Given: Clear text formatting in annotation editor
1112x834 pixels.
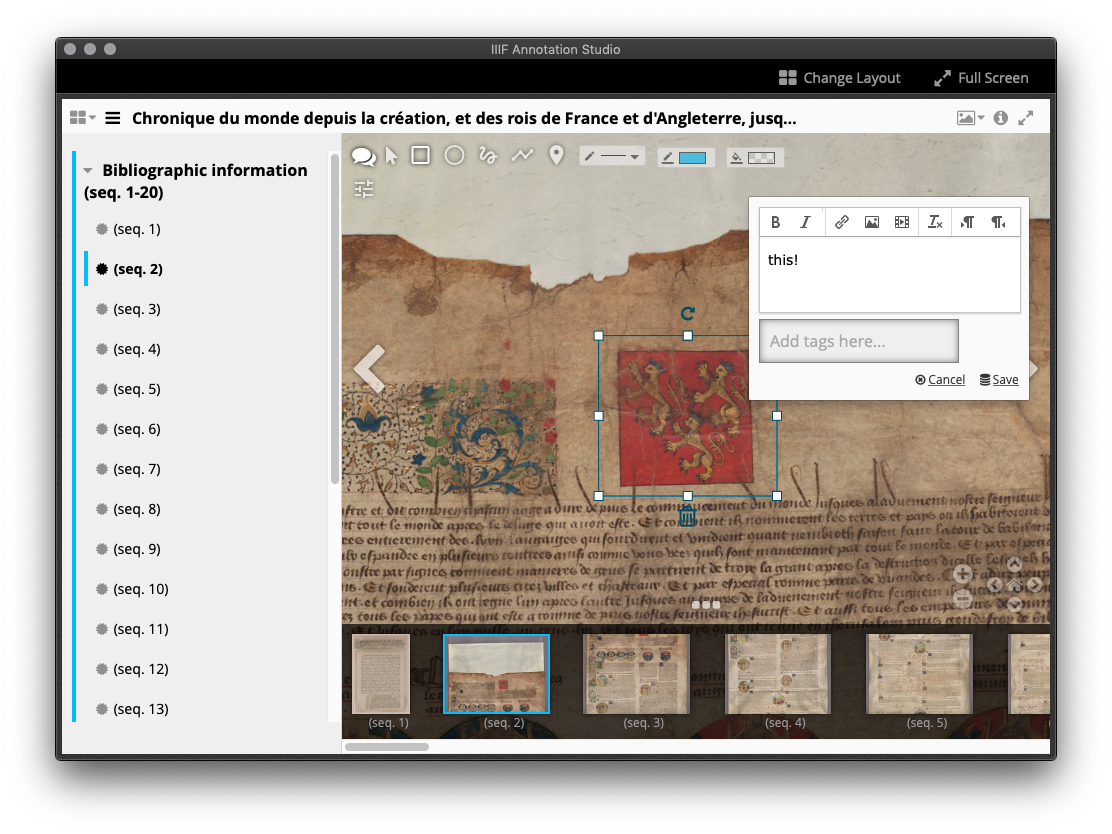Looking at the screenshot, I should (x=934, y=222).
